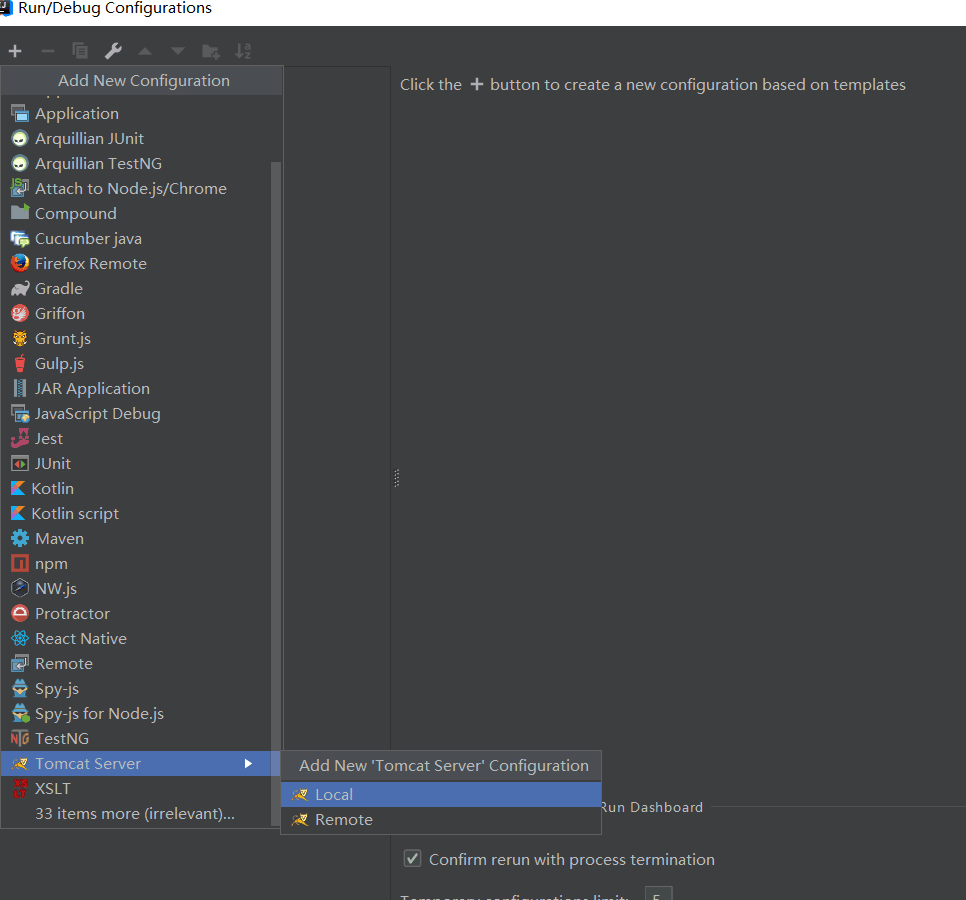Select the Gradle configuration type
The width and height of the screenshot is (966, 900).
tap(136, 288)
